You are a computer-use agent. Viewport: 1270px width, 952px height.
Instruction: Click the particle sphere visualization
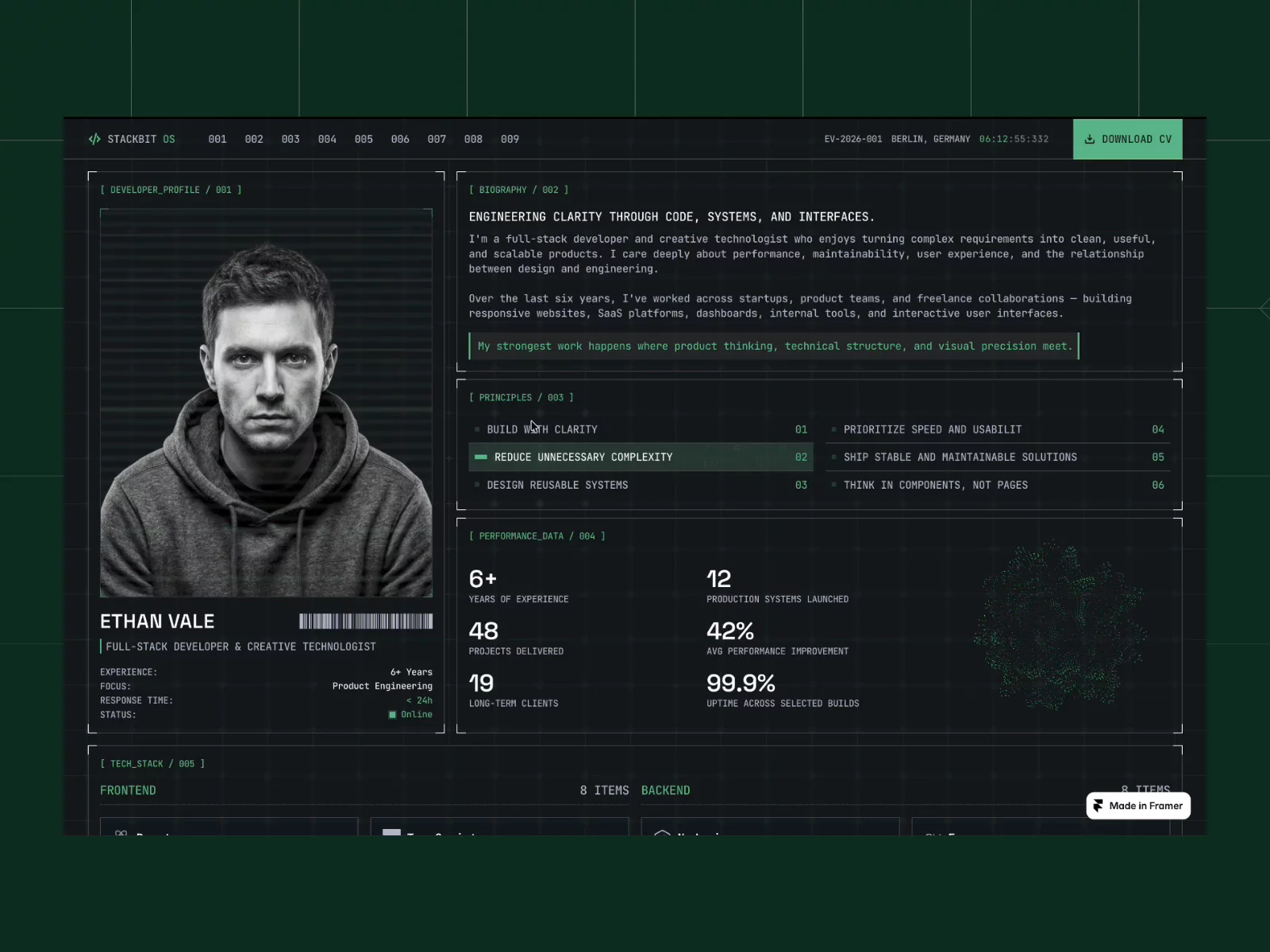point(1060,625)
